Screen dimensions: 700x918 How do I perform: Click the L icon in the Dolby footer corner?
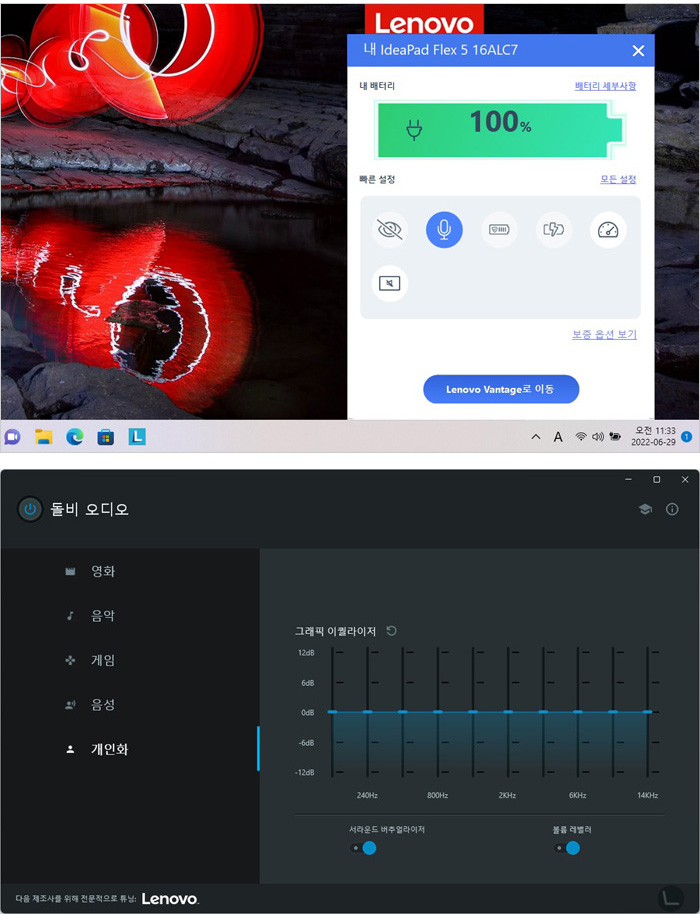click(671, 898)
